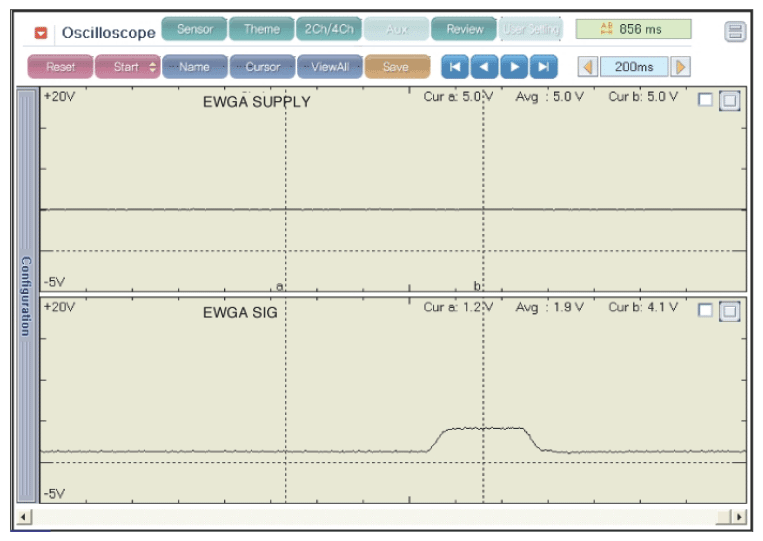Maximize the EWGA SUPPLY channel window icon

click(x=729, y=101)
